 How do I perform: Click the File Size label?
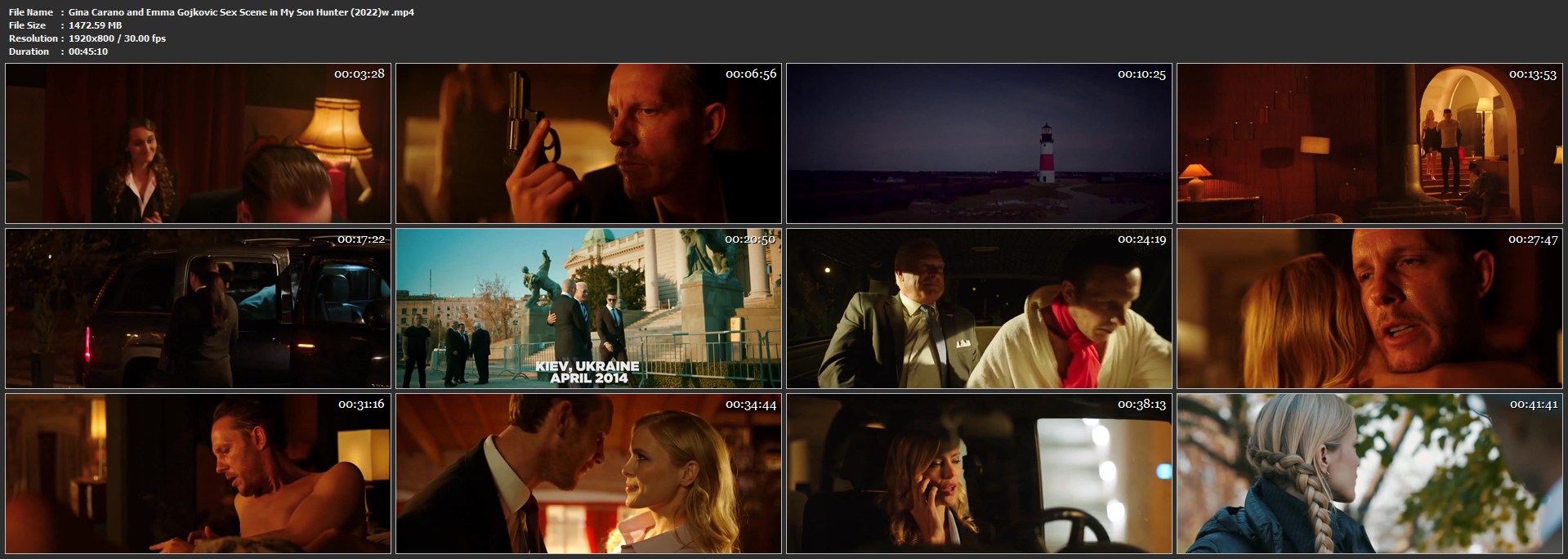(x=28, y=25)
